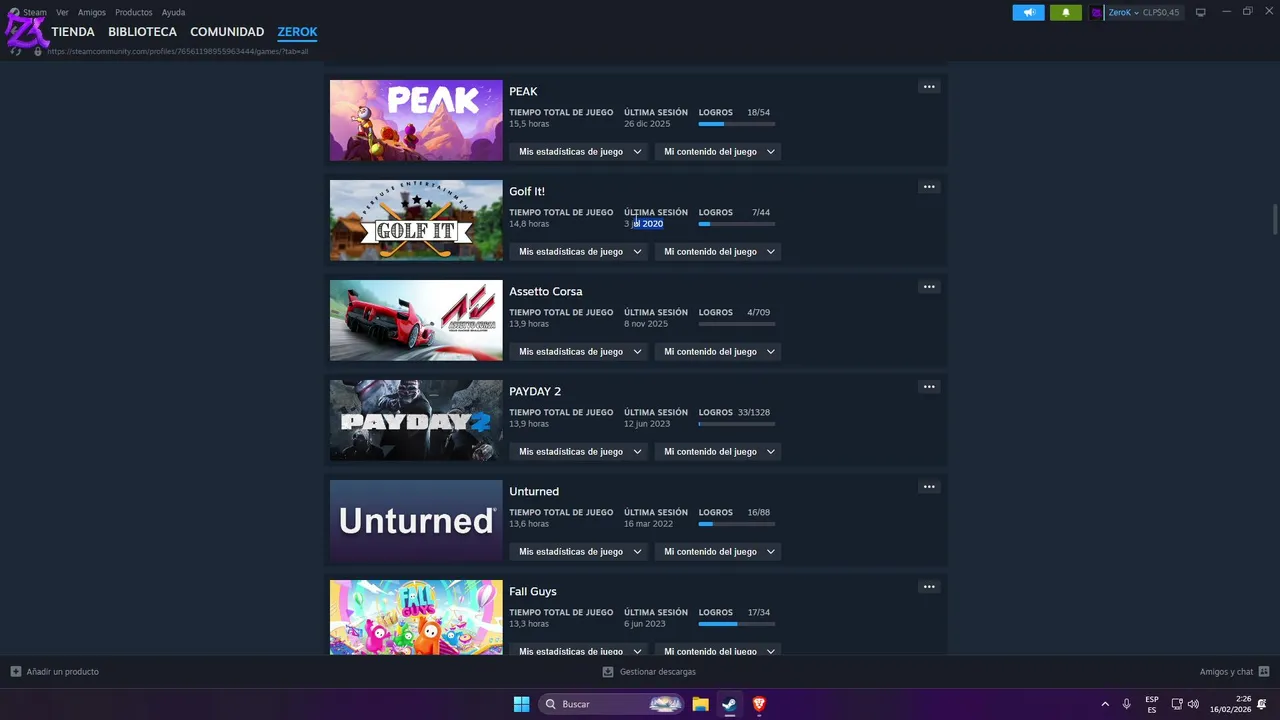Click Steam icon in taskbar
Viewport: 1280px width, 720px height.
(730, 704)
